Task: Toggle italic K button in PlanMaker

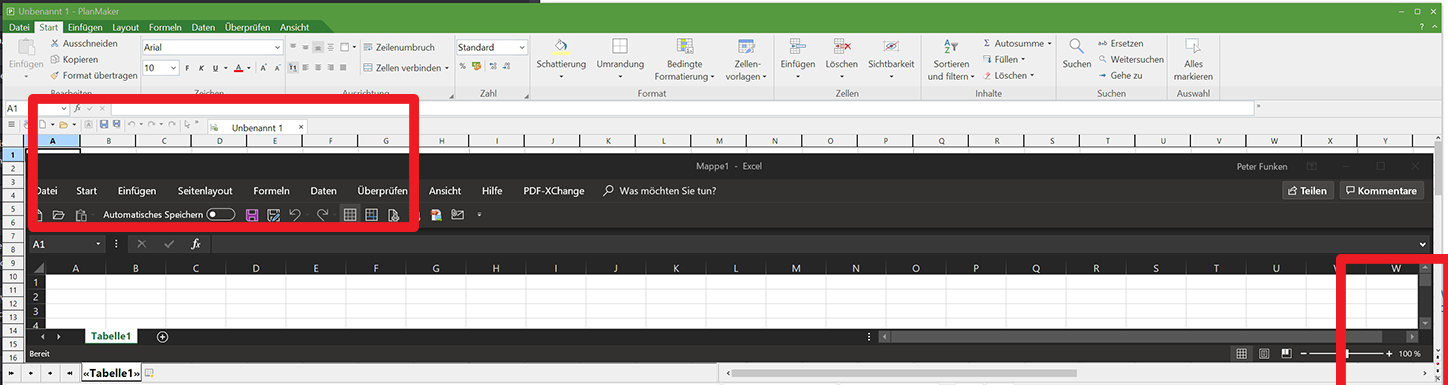Action: [201, 68]
